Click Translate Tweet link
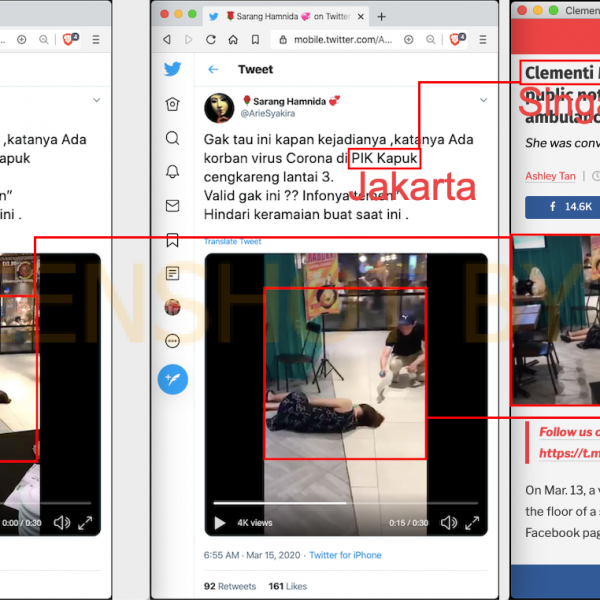The height and width of the screenshot is (600, 600). (x=232, y=241)
